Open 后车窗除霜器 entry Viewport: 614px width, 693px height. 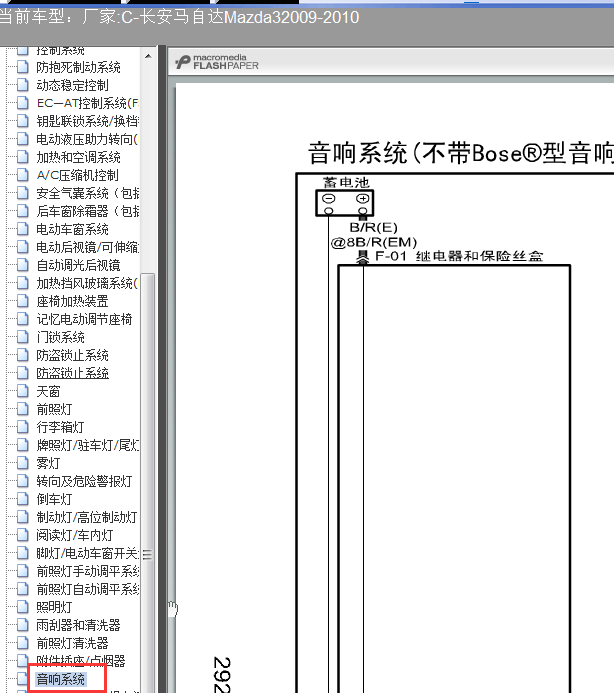[x=88, y=211]
